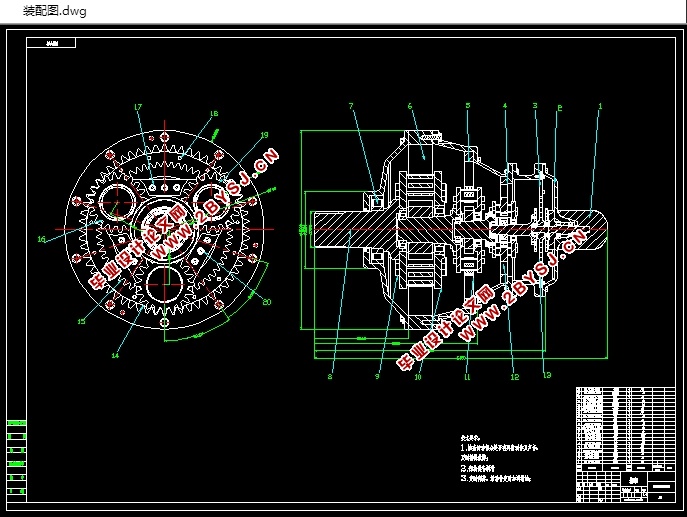
Task: Select part callout number 14
Action: click(x=115, y=355)
